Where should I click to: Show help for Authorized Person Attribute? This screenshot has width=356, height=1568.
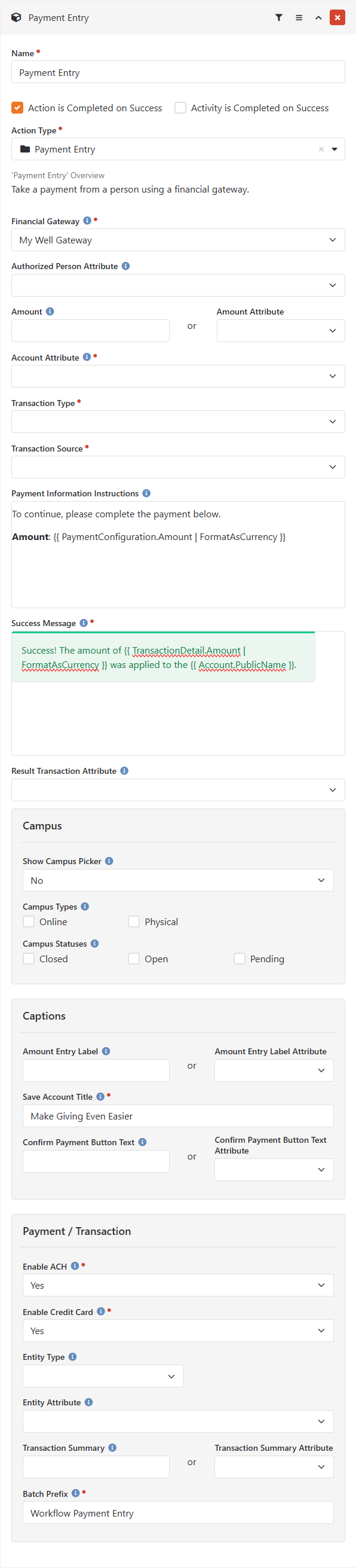pos(126,266)
